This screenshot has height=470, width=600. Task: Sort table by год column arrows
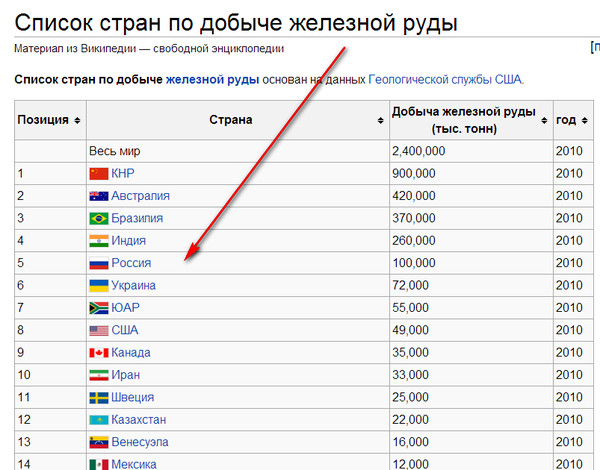(585, 121)
